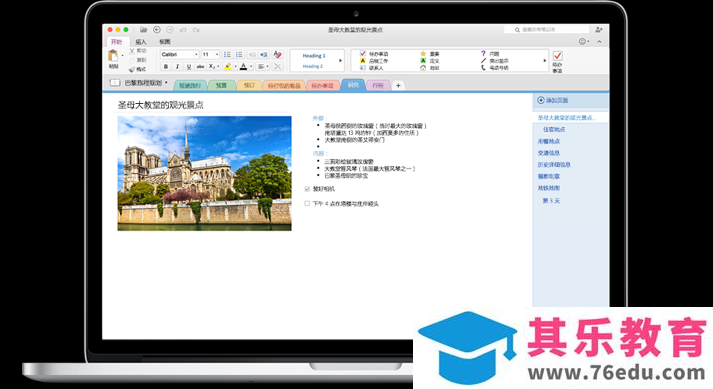Apply the Heading 1 style
The height and width of the screenshot is (389, 713).
coord(314,56)
